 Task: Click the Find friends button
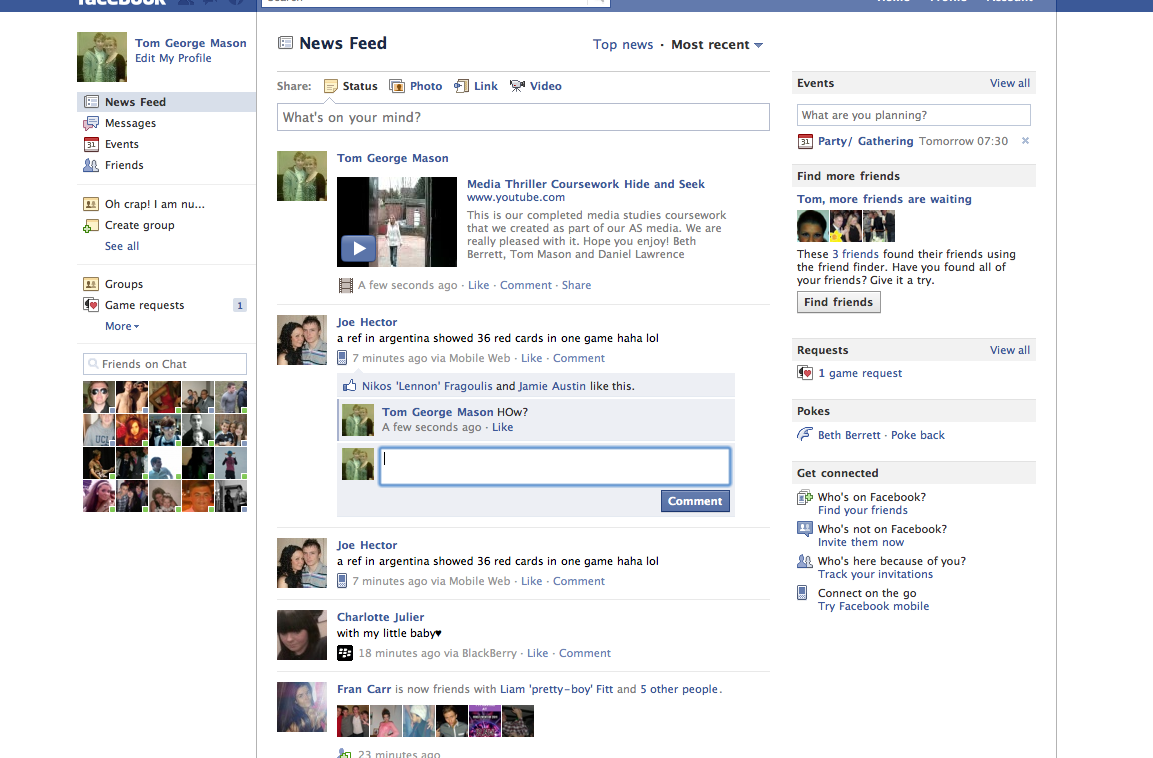pyautogui.click(x=838, y=302)
